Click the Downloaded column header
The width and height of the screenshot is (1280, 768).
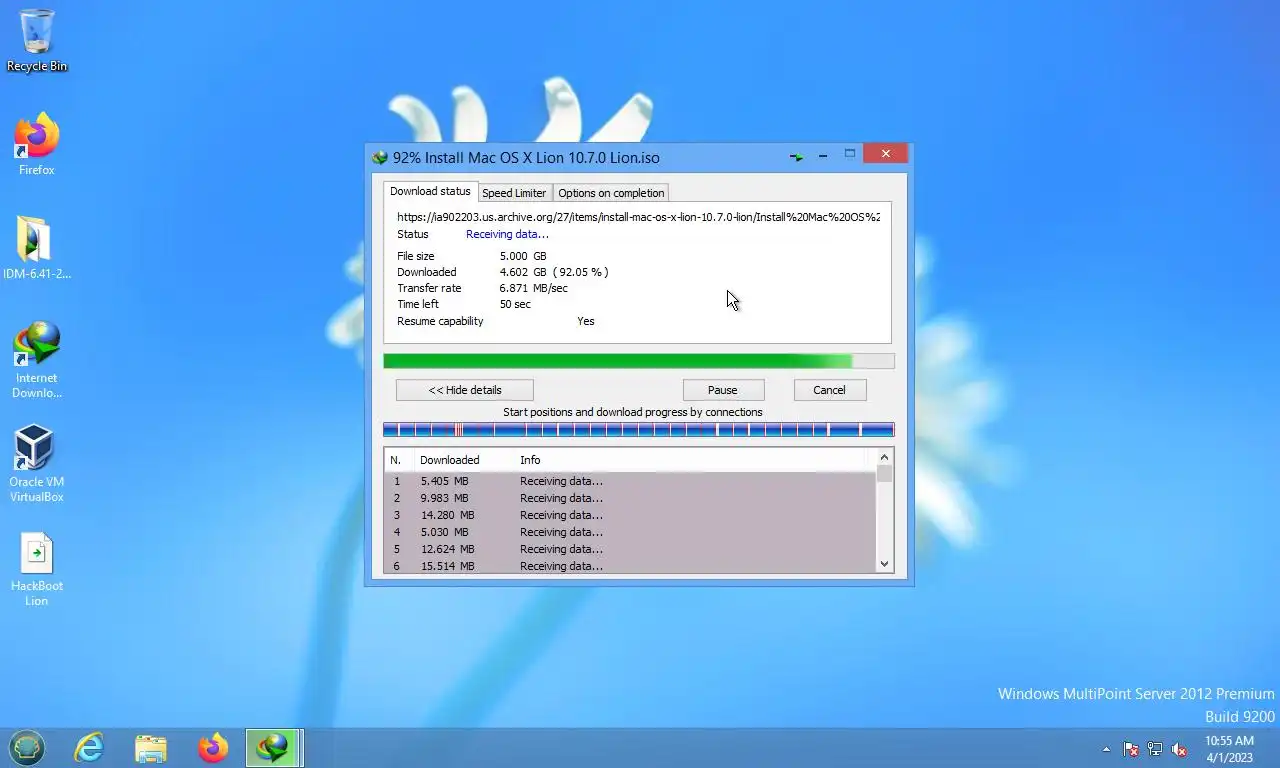click(464, 460)
